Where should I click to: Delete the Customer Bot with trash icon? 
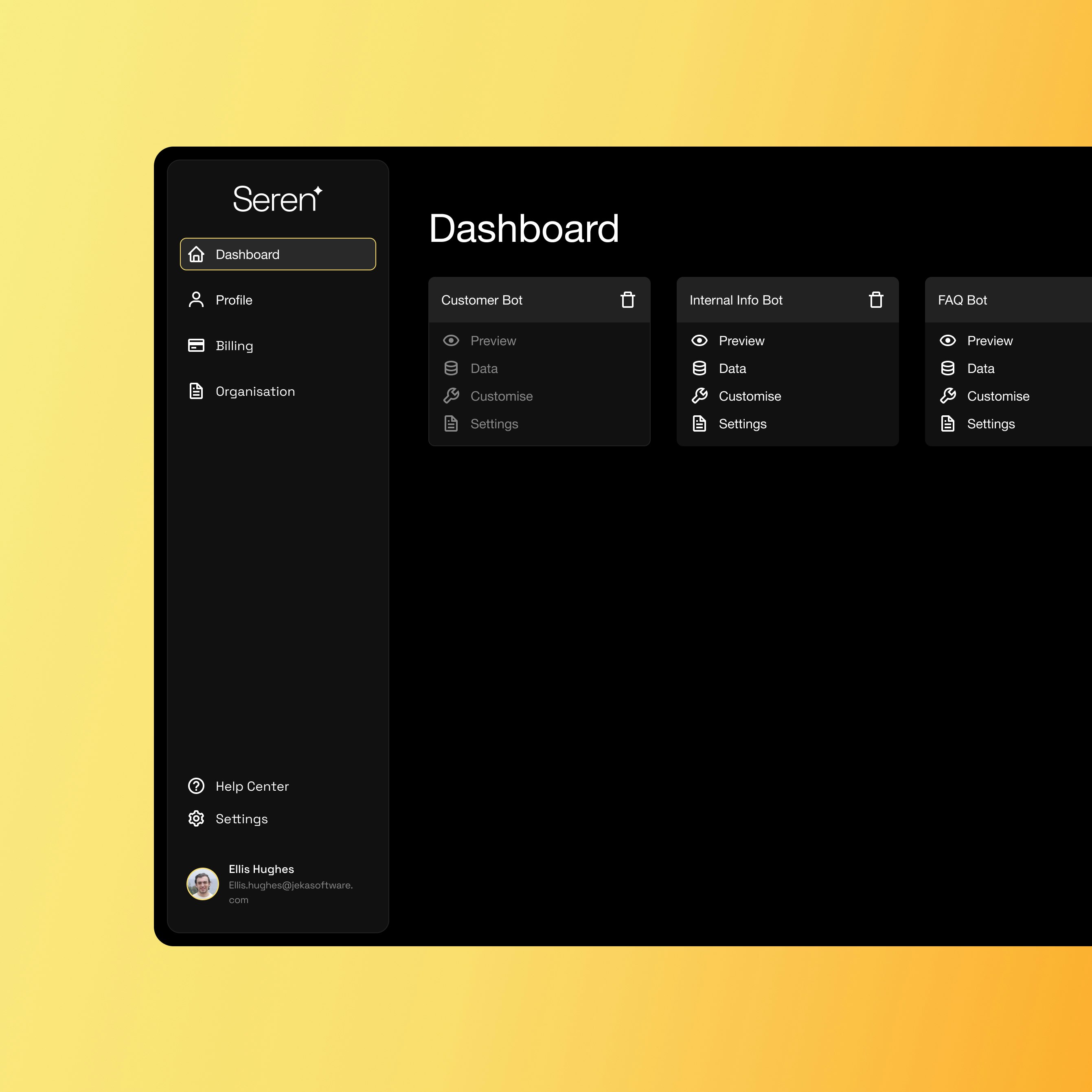[627, 300]
